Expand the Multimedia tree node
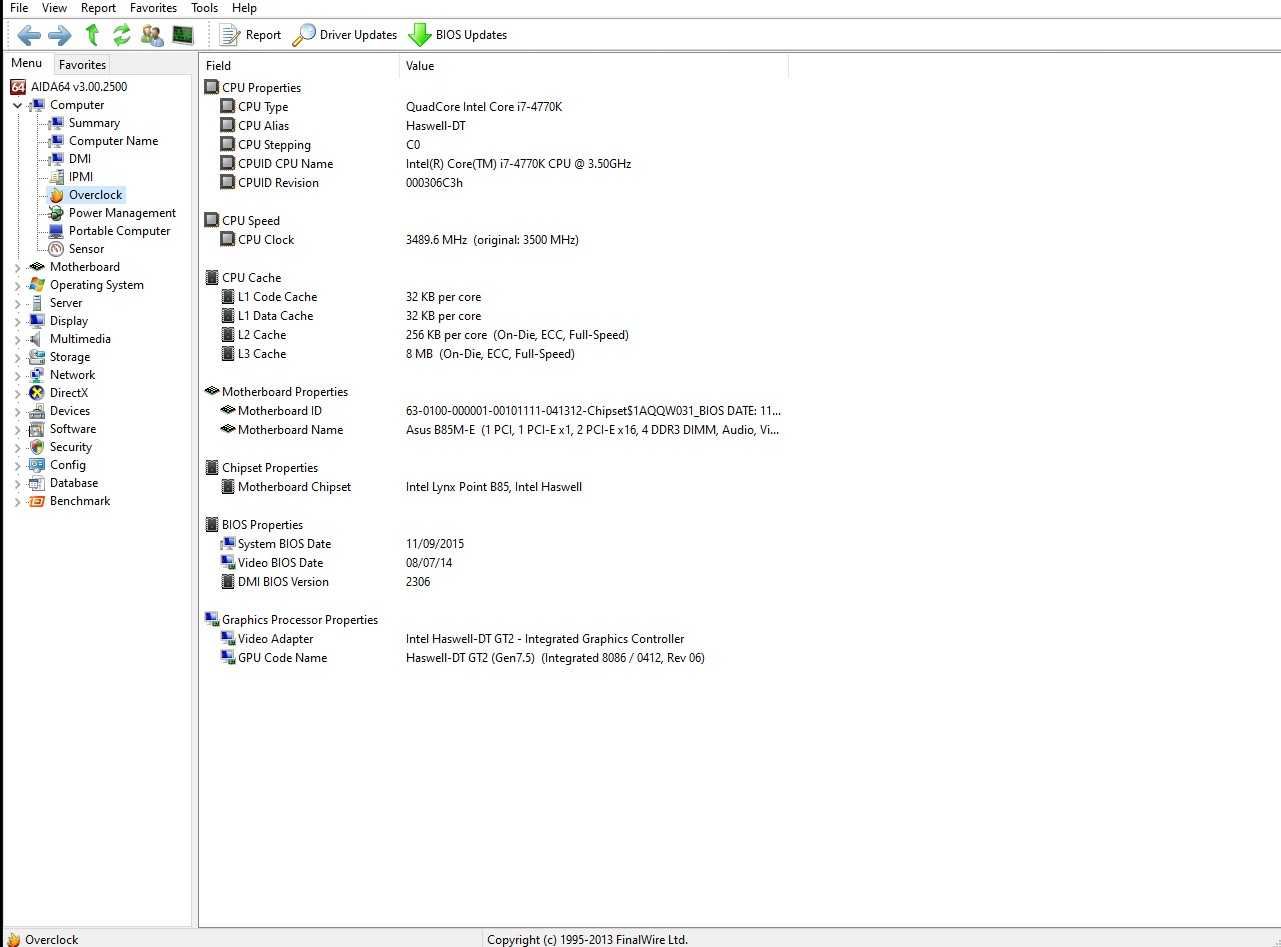Screen dimensions: 1281x947 (x=17, y=339)
